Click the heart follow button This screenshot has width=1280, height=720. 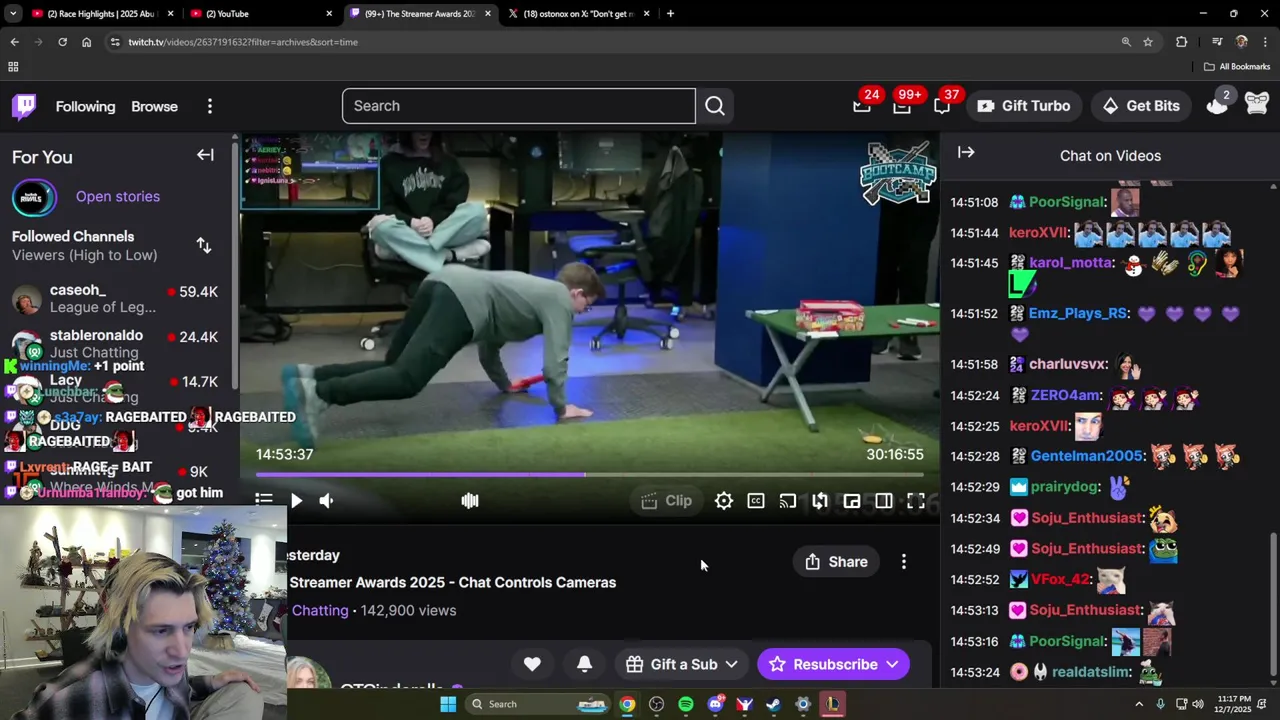tap(532, 664)
